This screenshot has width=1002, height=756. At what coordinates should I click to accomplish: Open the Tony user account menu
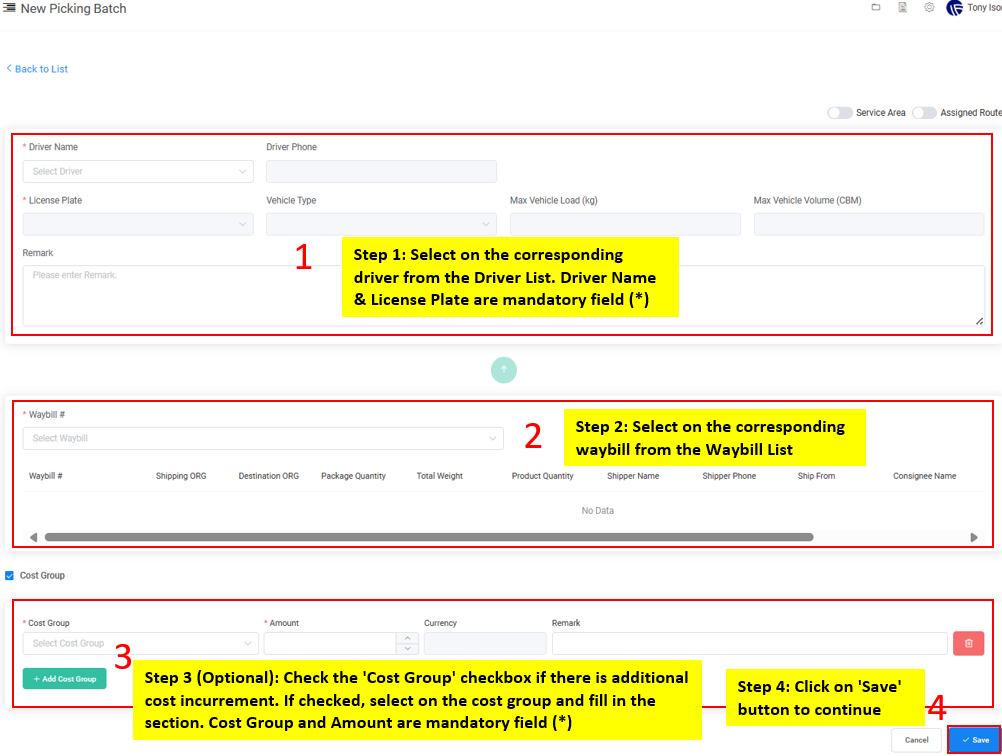(984, 8)
